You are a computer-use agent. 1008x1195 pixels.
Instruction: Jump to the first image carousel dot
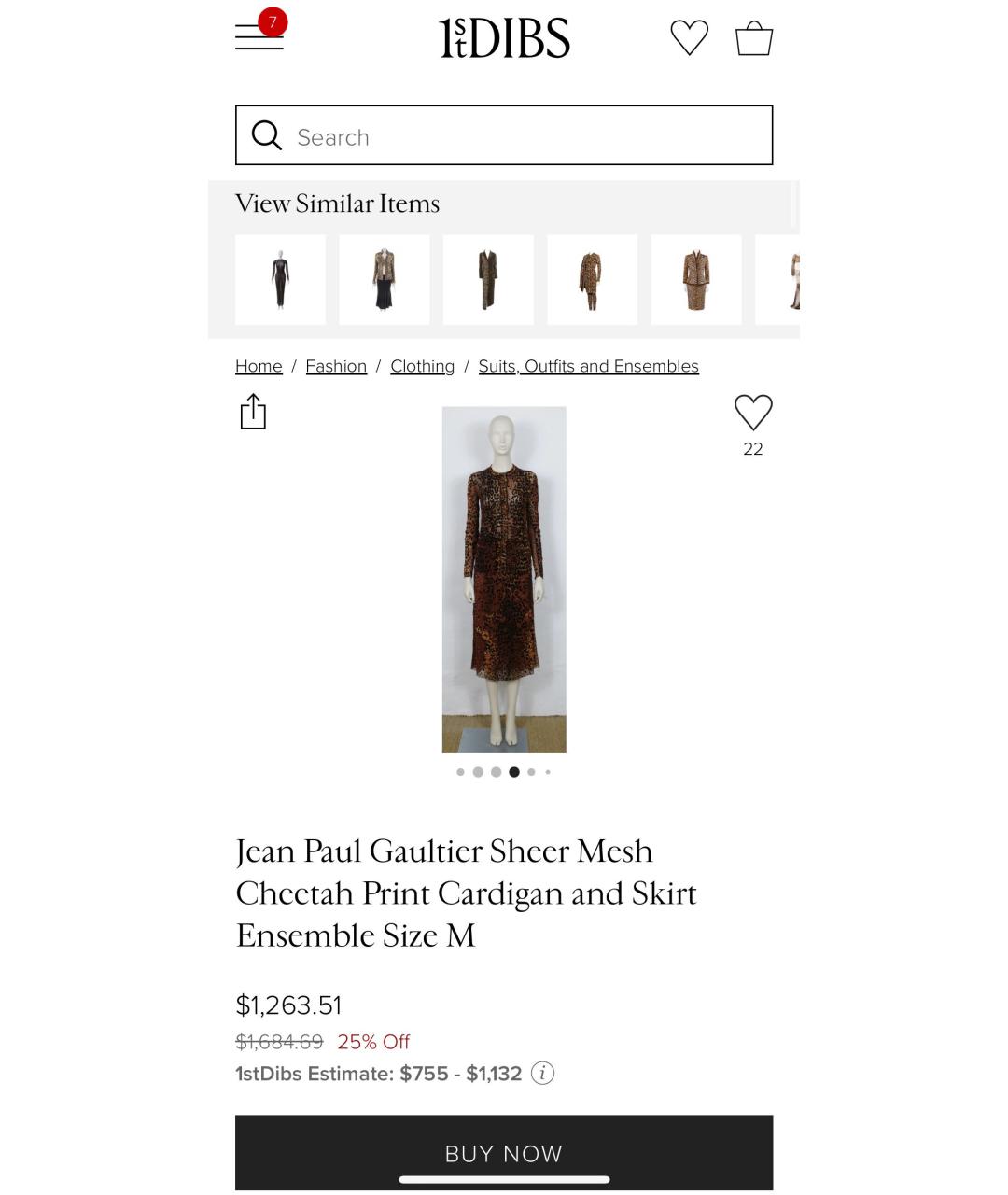(x=460, y=772)
